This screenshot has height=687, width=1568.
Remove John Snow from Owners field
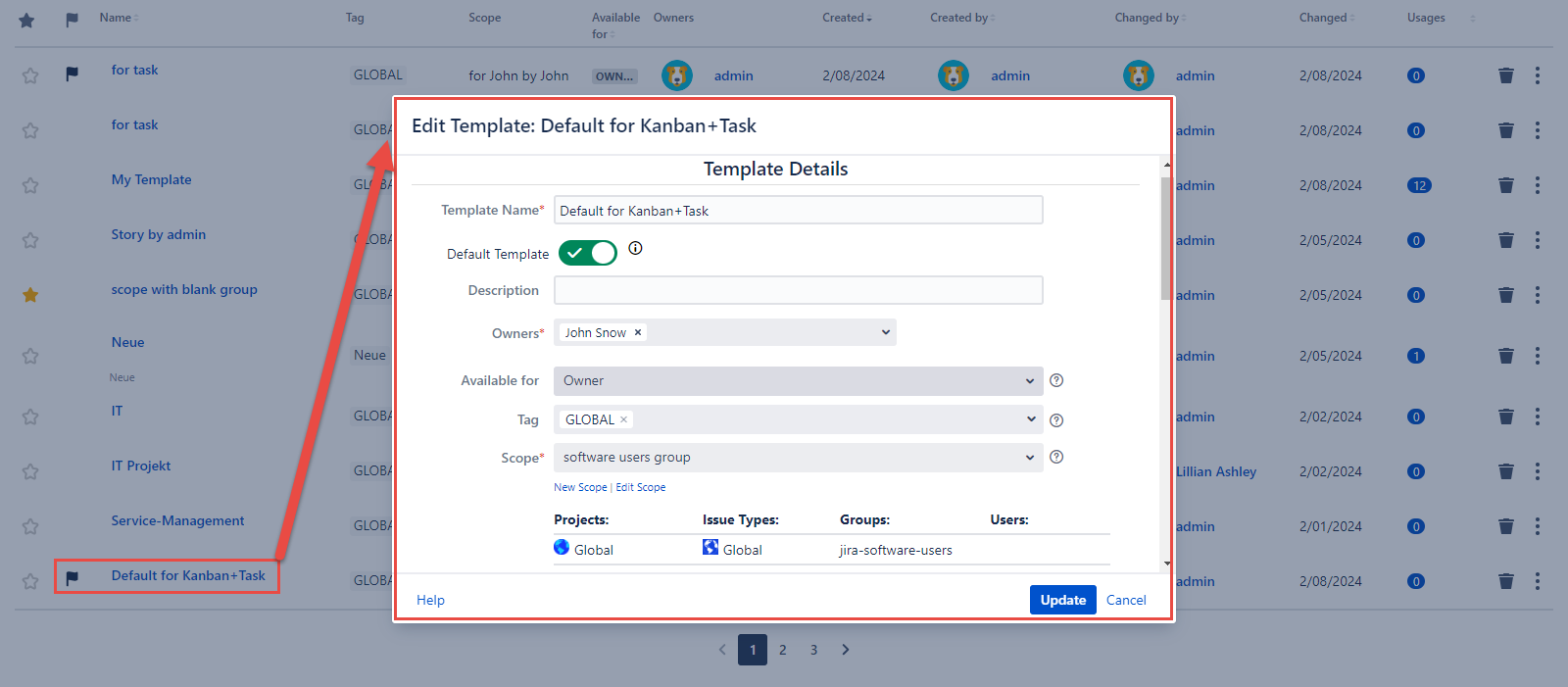(638, 332)
